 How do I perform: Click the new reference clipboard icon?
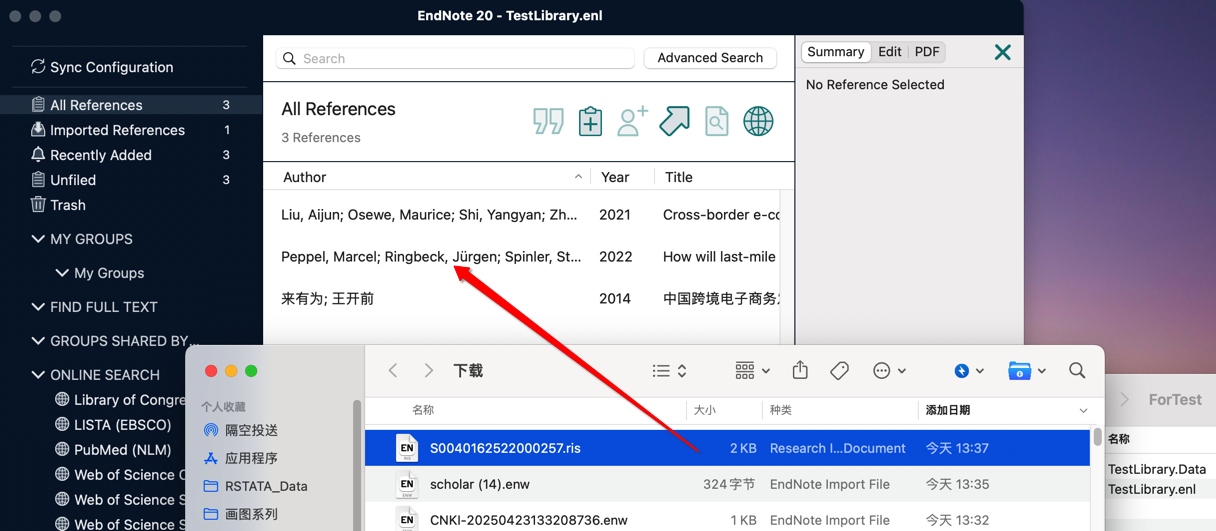(x=590, y=121)
